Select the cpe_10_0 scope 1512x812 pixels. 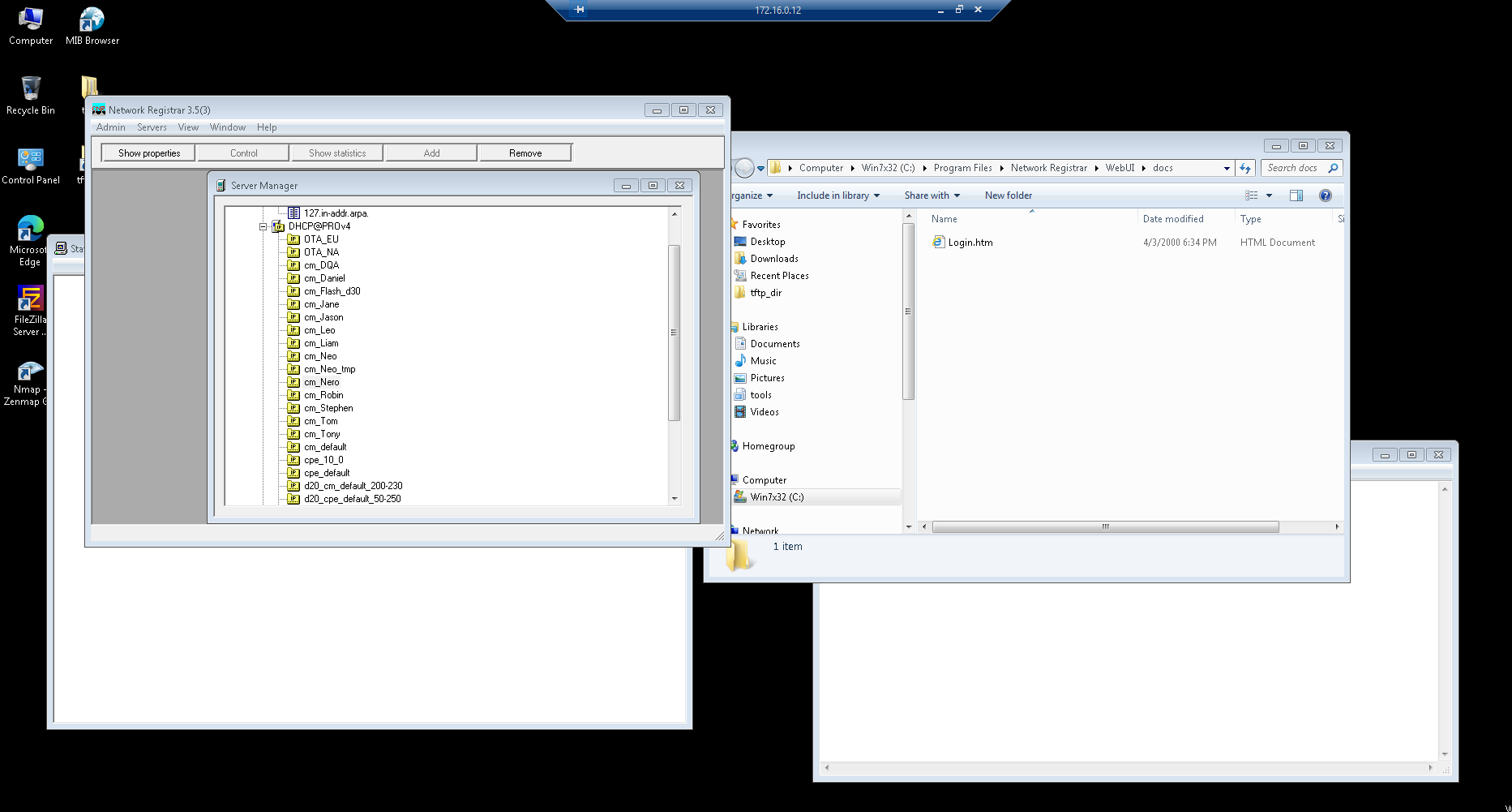323,460
